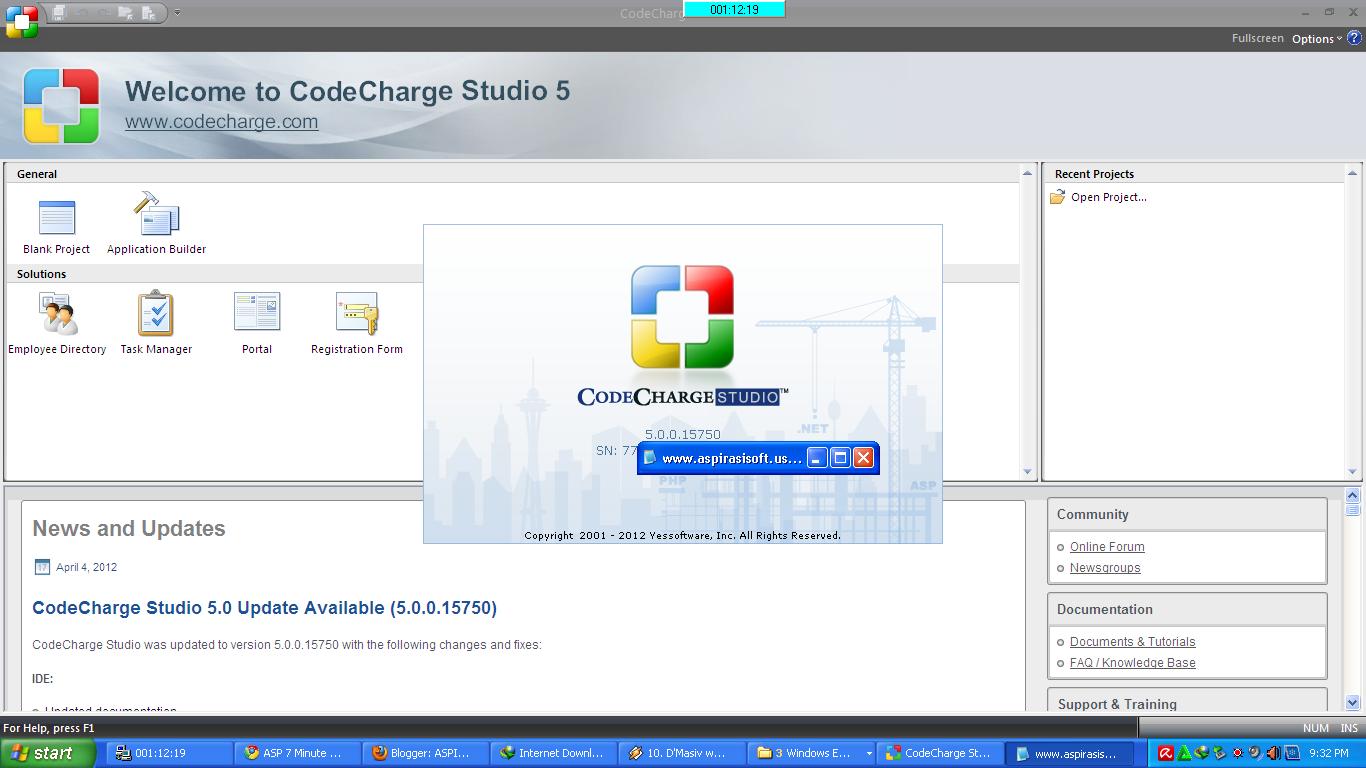This screenshot has height=768, width=1366.
Task: Click scroll up arrow of the General panel
Action: click(1027, 173)
